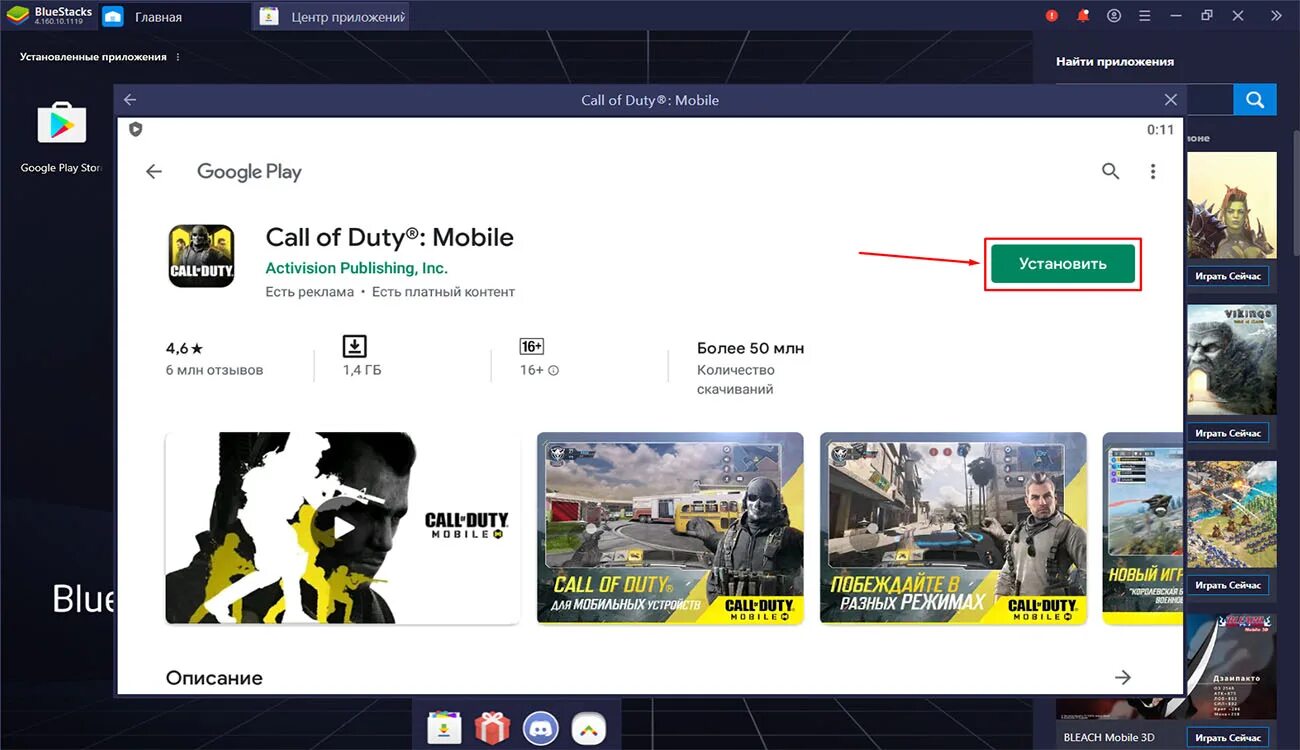Open the notifications bell

pos(1083,16)
